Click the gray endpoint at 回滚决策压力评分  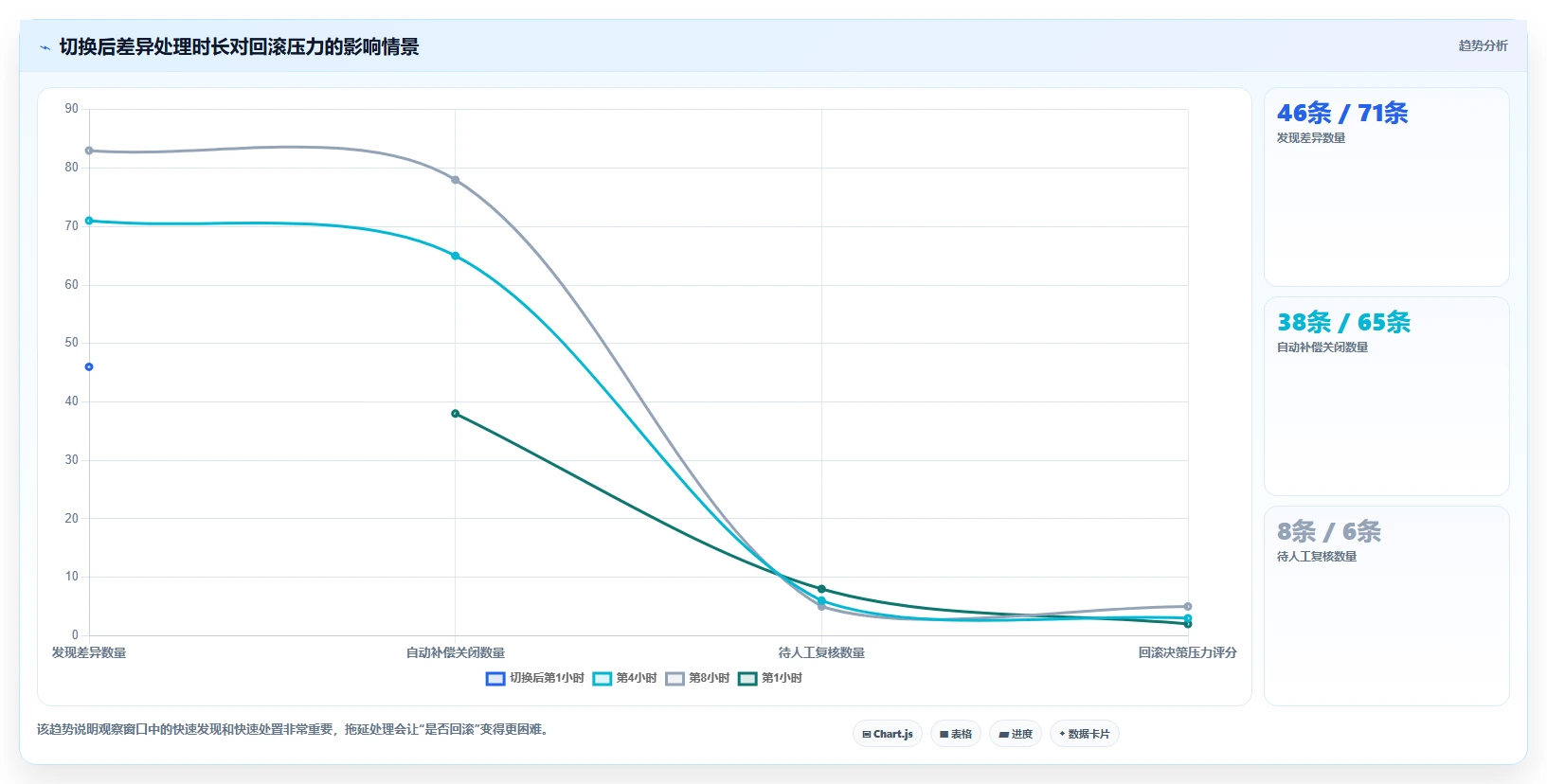tap(1188, 606)
